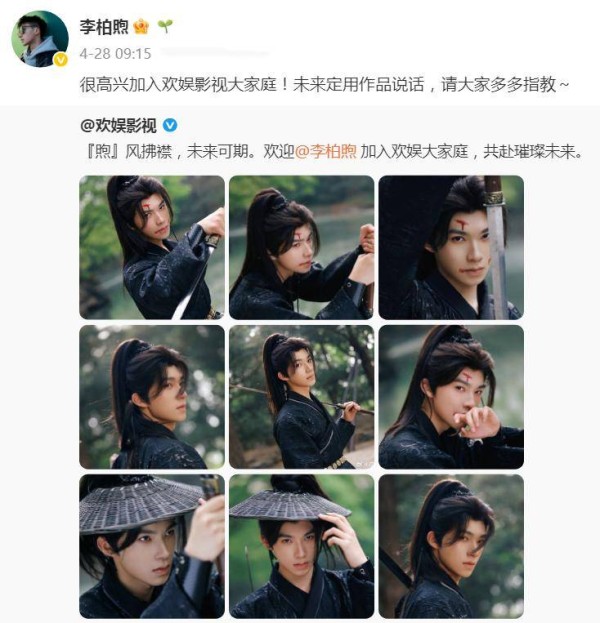Click the yellow verified badge on avatar
The height and width of the screenshot is (623, 600).
point(61,60)
